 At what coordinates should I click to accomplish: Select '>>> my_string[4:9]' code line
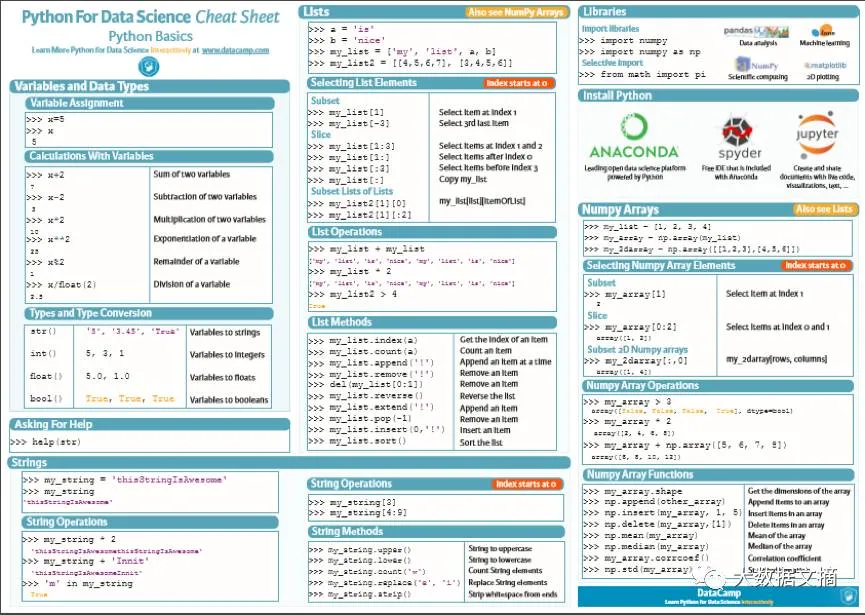pos(357,513)
